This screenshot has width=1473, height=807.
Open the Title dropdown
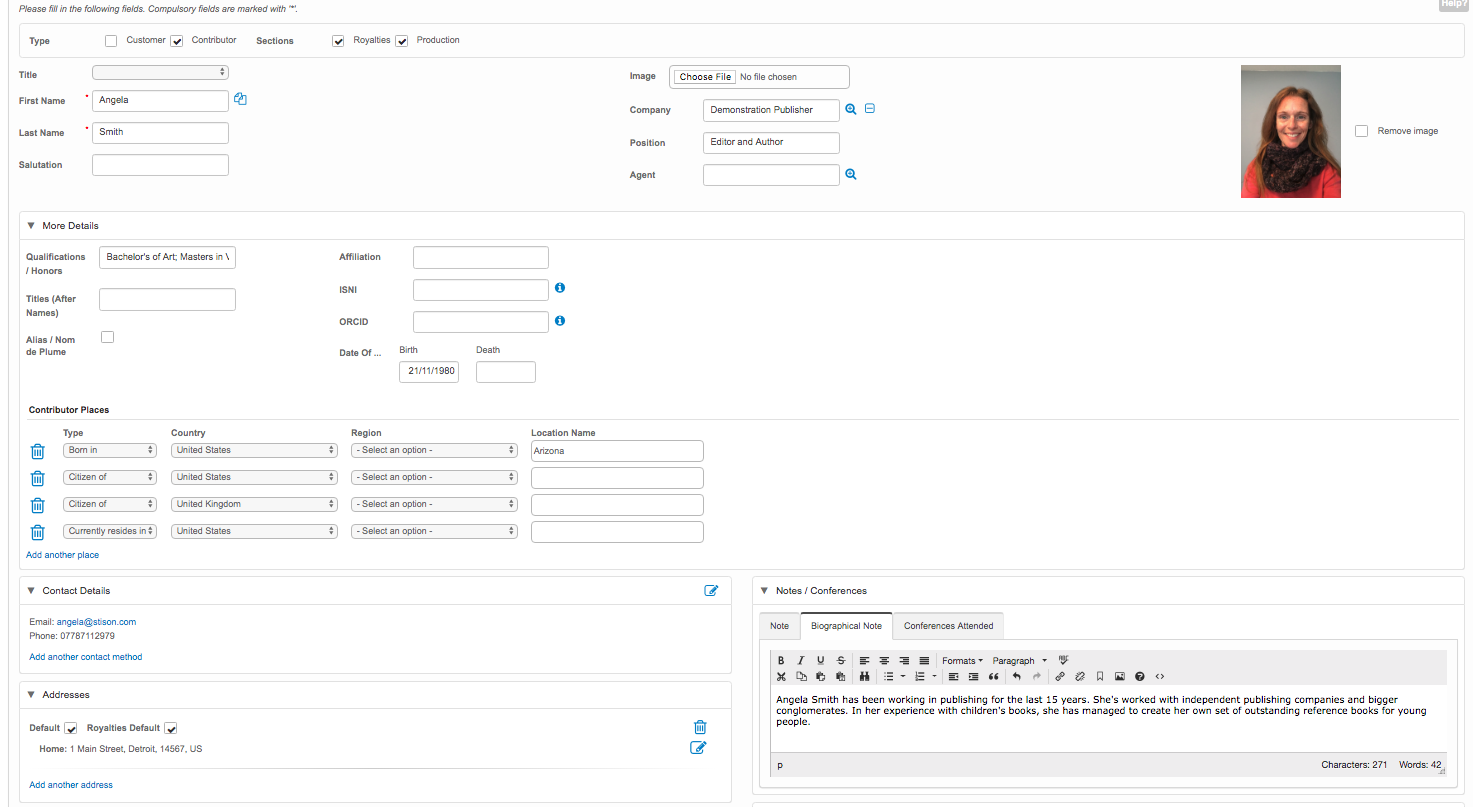pyautogui.click(x=160, y=72)
